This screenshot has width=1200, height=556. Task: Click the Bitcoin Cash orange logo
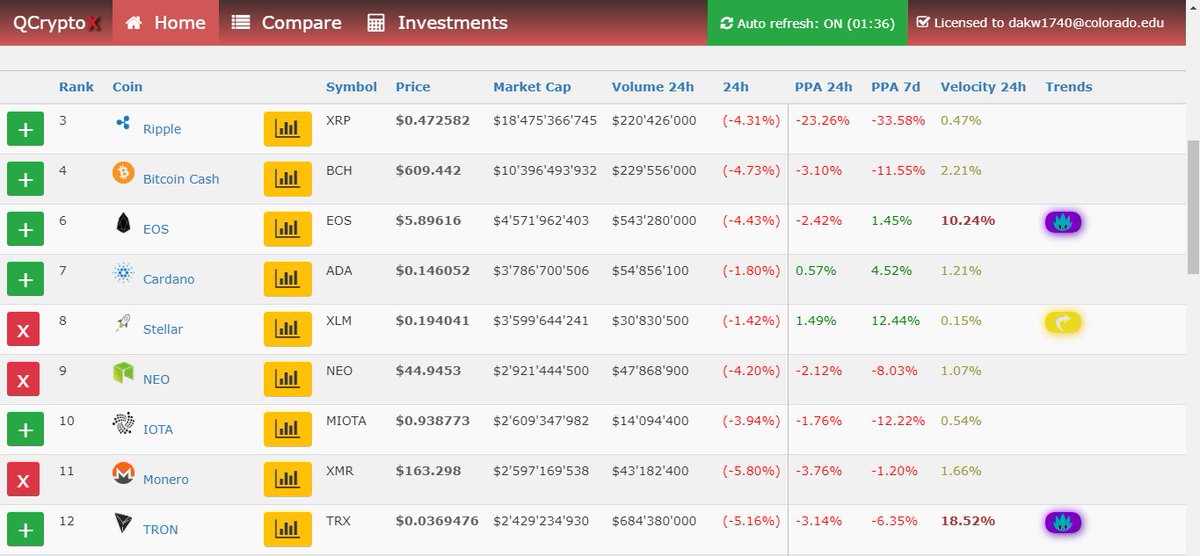pyautogui.click(x=124, y=173)
